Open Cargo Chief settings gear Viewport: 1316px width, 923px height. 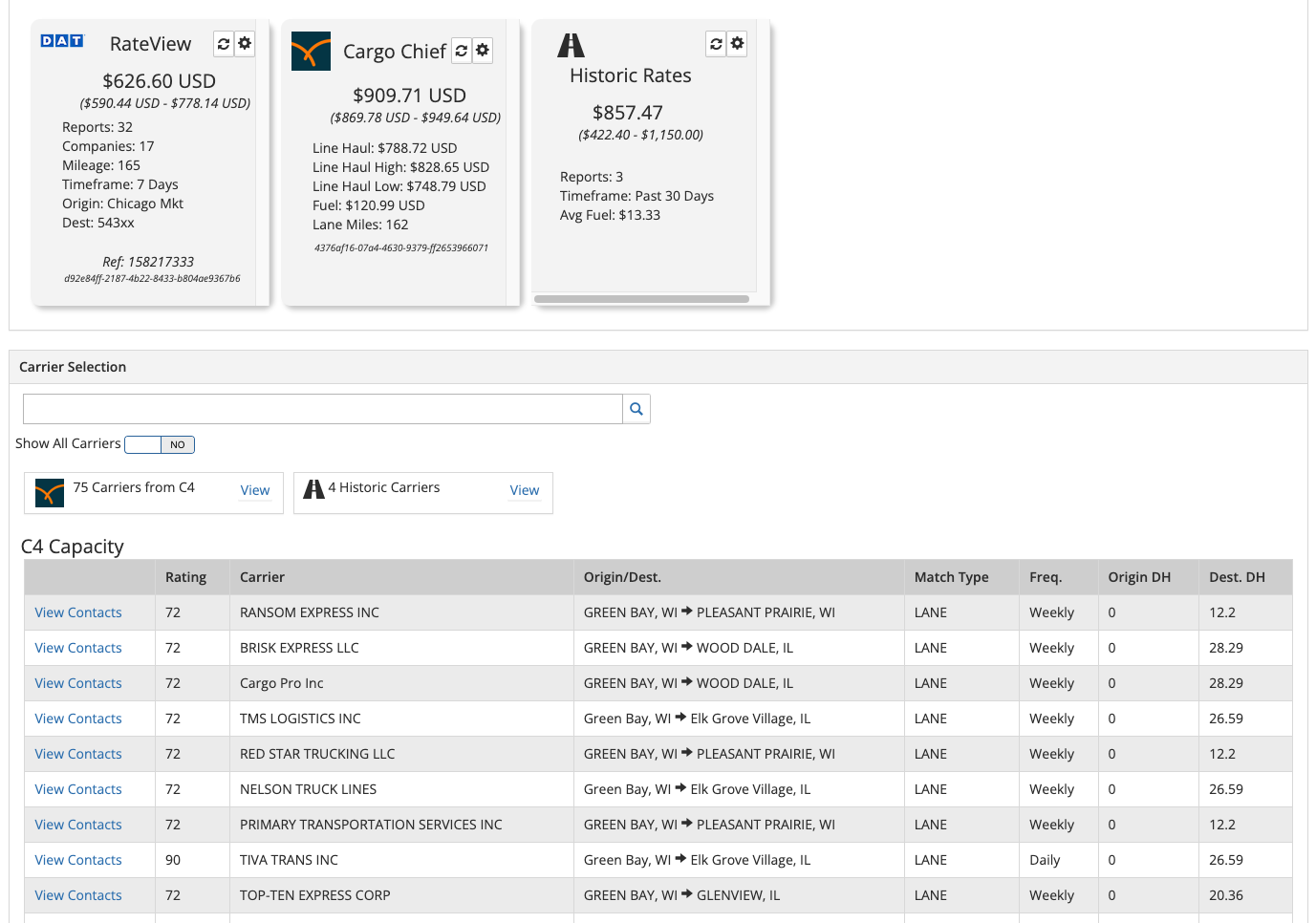(x=483, y=51)
